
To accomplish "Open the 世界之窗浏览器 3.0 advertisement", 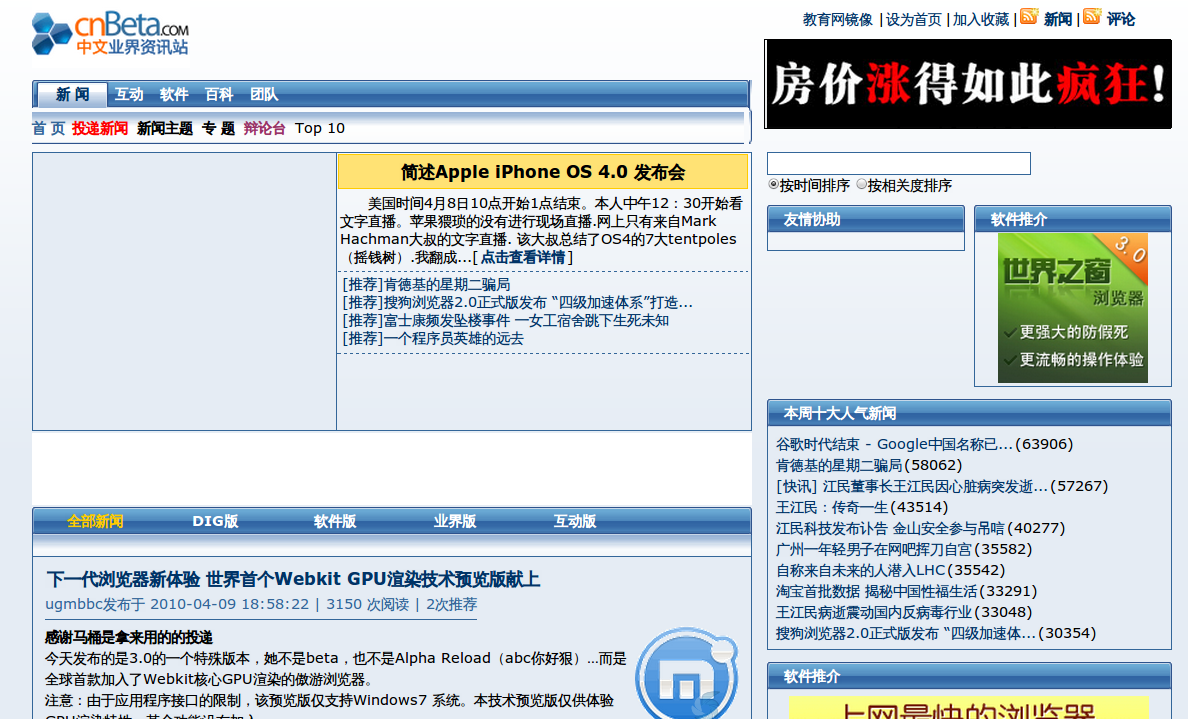I will point(1072,308).
